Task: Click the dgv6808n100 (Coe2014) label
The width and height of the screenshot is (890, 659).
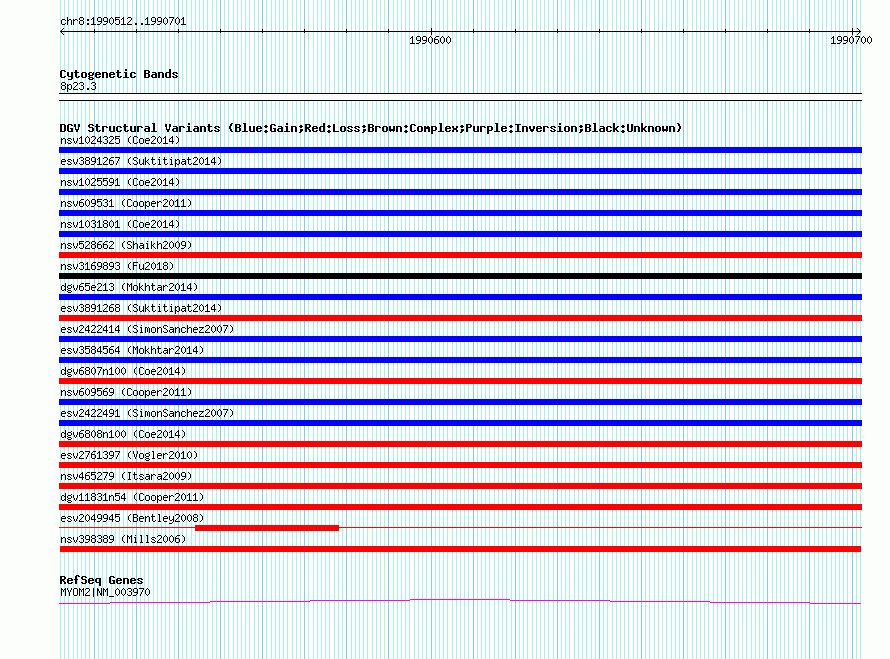Action: (123, 434)
